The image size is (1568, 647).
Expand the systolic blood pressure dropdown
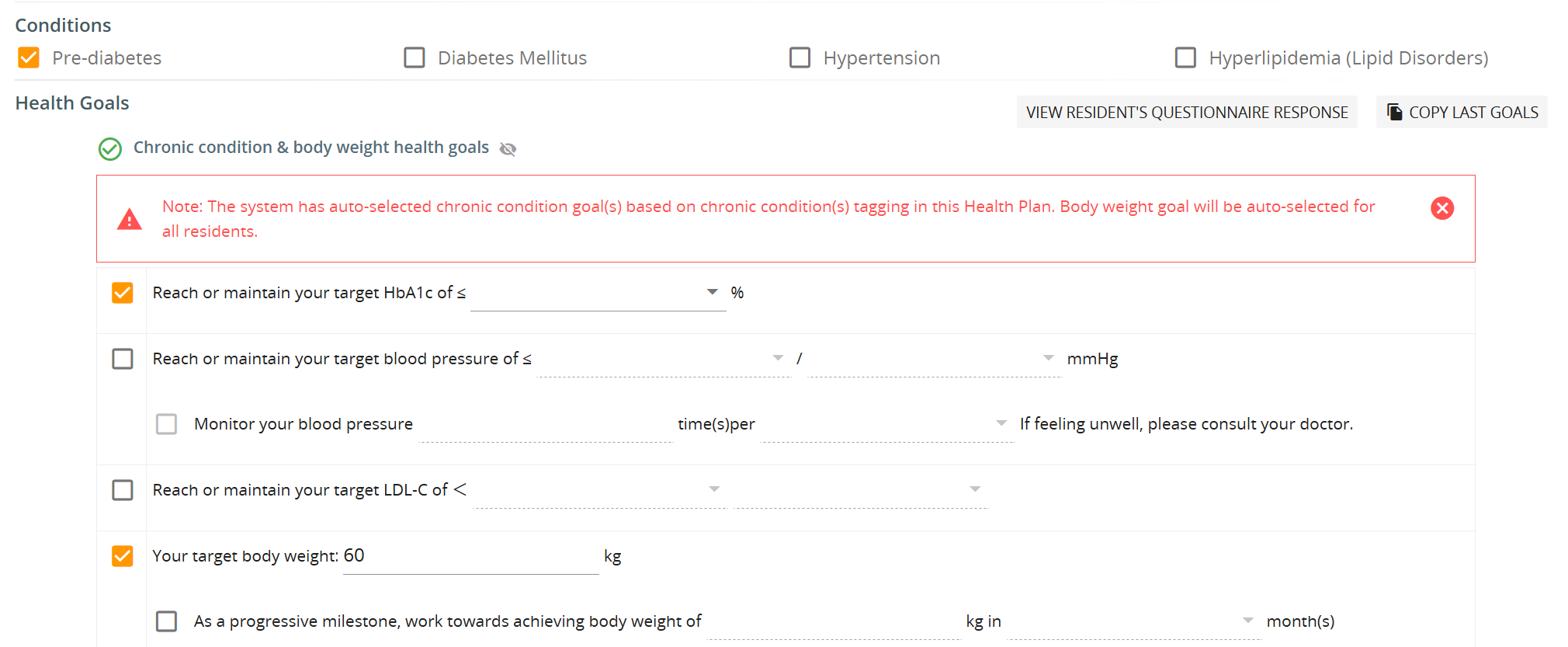[x=663, y=359]
